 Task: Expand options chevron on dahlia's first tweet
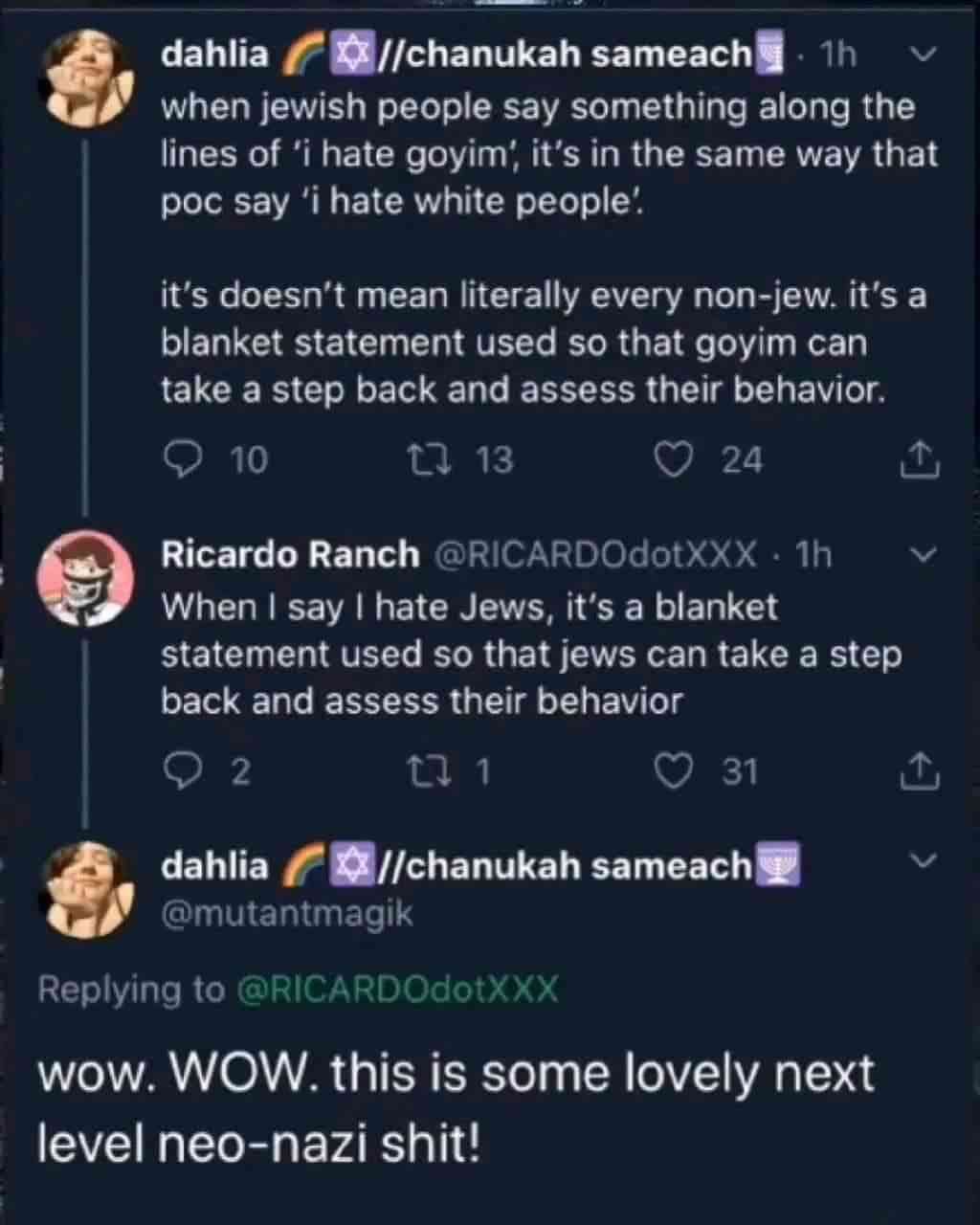pos(922,56)
